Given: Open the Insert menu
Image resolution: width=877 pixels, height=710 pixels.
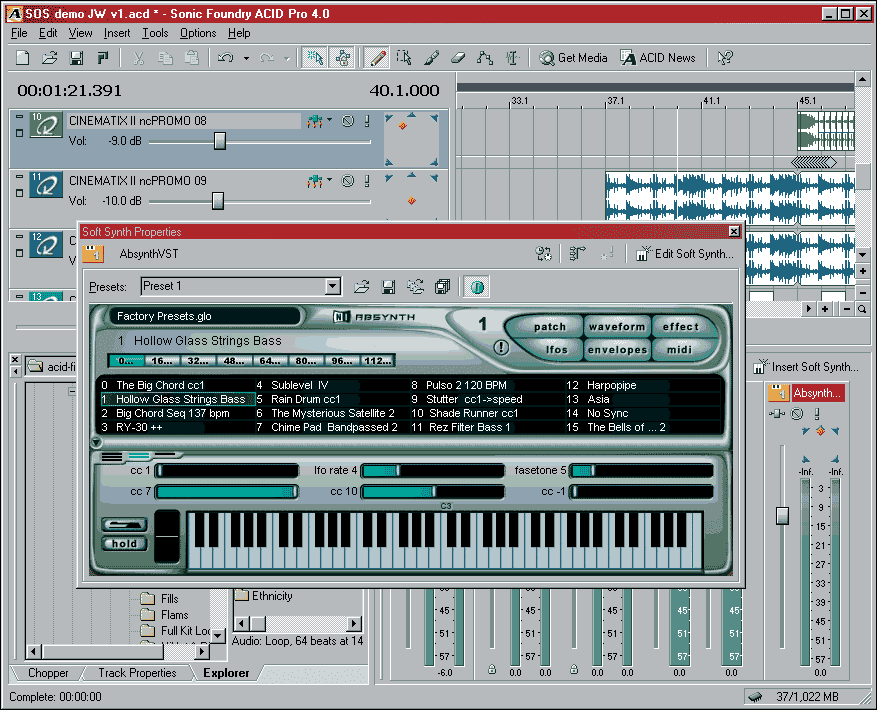Looking at the screenshot, I should 117,33.
